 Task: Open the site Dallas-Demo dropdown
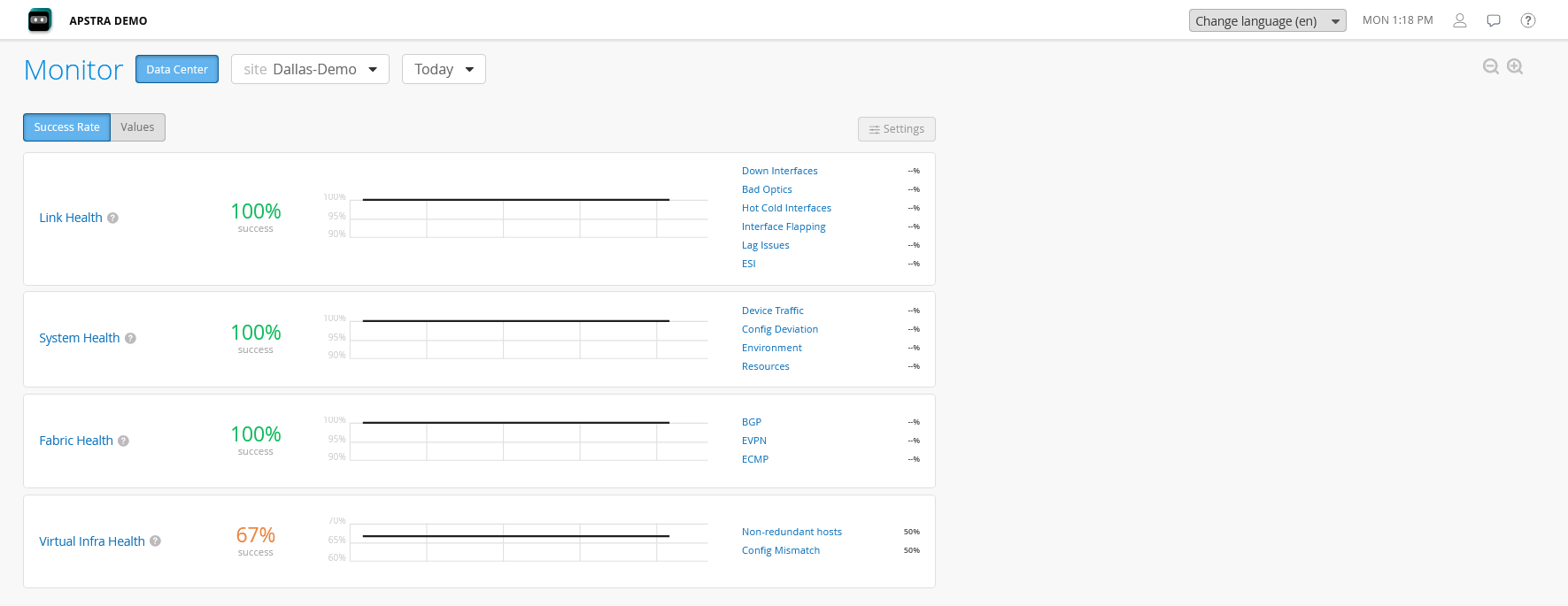coord(310,69)
